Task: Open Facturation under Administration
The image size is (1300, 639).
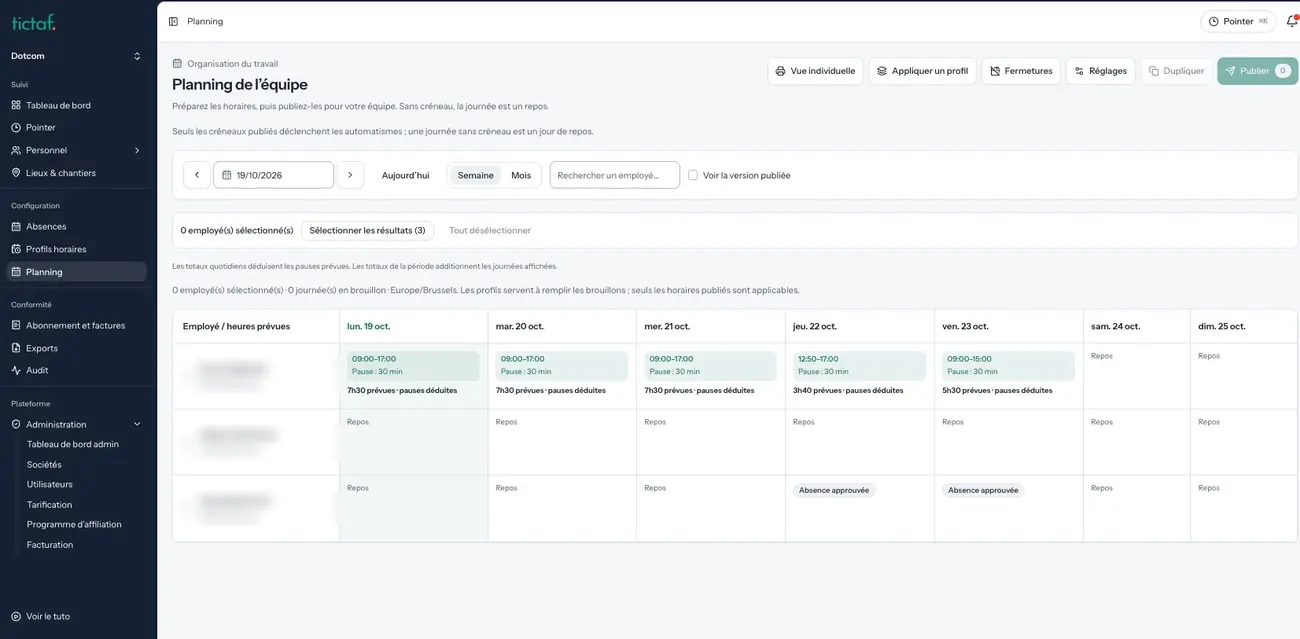Action: [50, 544]
